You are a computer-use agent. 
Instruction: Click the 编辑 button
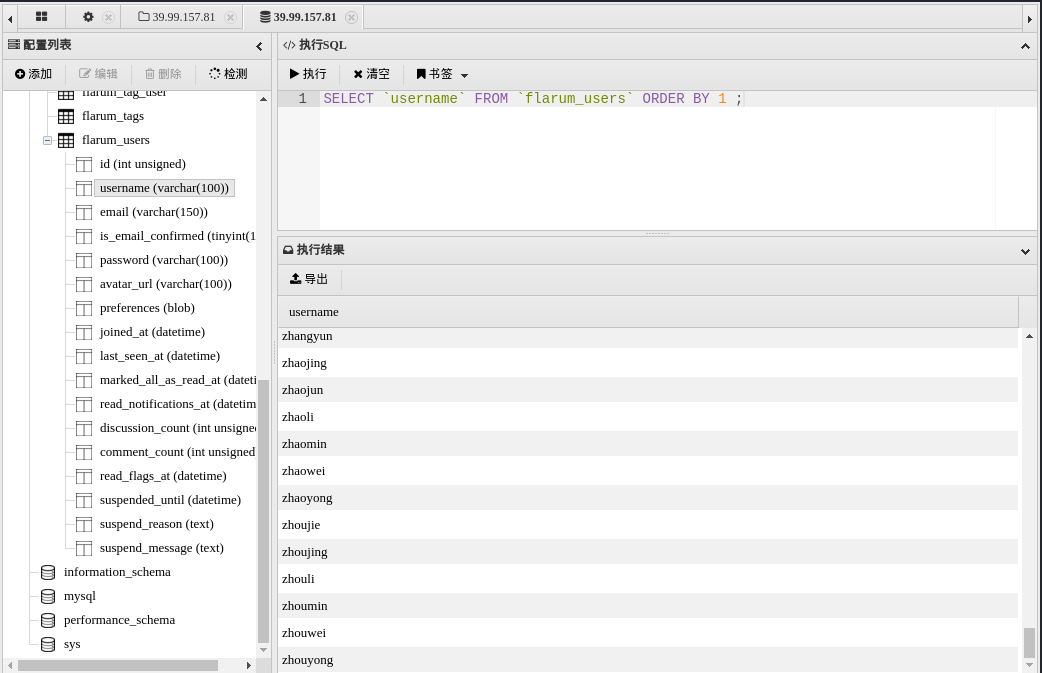click(x=98, y=74)
